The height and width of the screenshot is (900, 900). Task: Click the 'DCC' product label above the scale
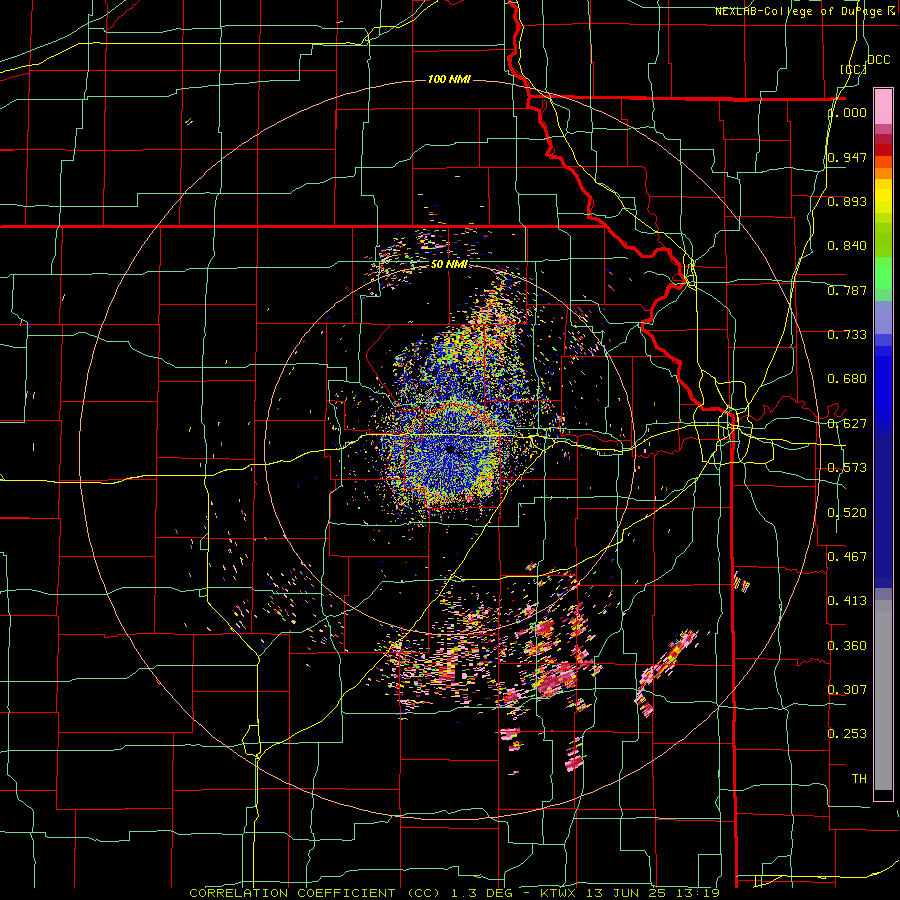click(878, 60)
